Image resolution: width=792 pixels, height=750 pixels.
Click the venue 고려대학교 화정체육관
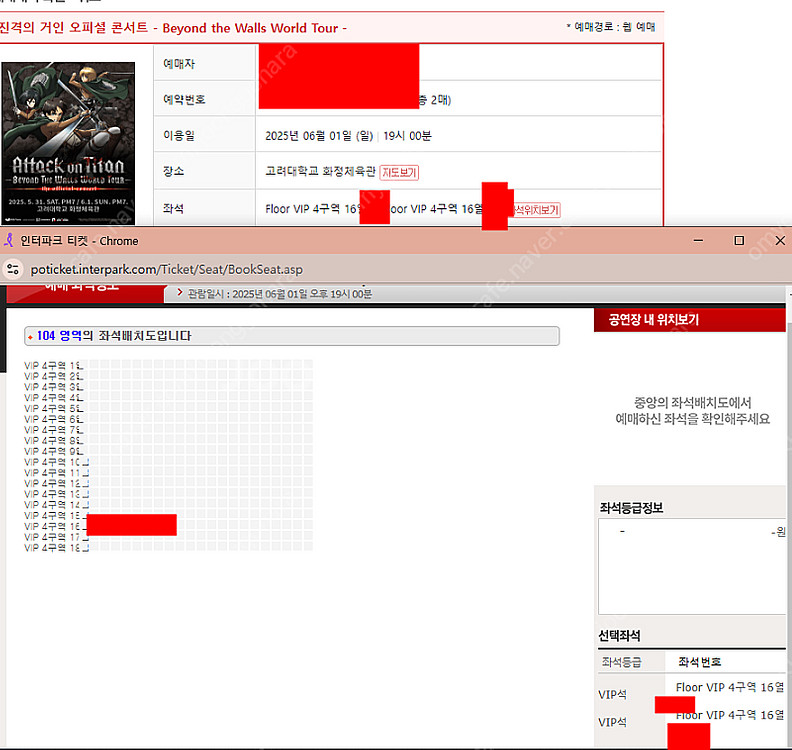pyautogui.click(x=320, y=172)
